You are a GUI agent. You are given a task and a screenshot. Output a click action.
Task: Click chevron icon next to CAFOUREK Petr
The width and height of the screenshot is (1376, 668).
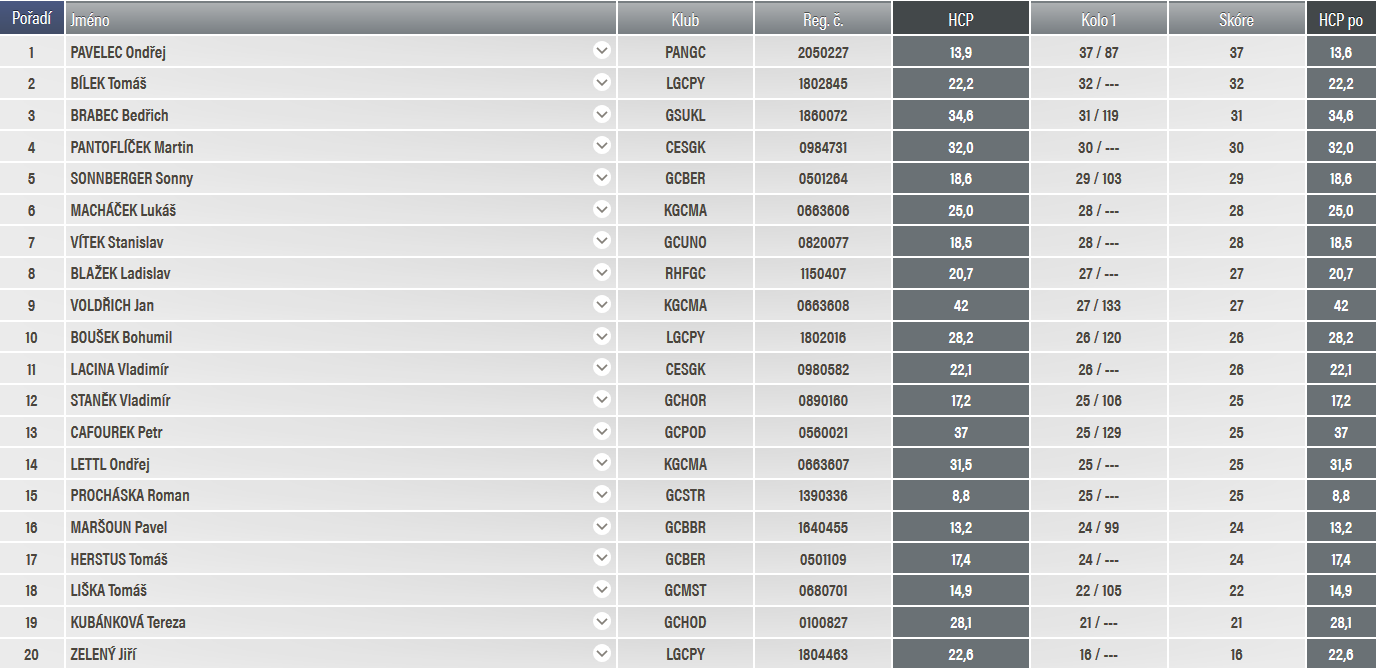[601, 431]
